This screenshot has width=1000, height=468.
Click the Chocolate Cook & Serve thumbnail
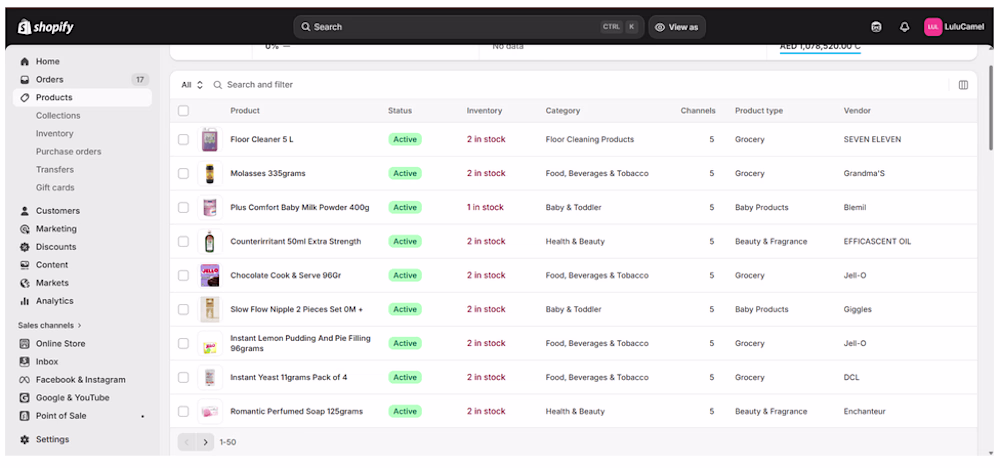click(x=210, y=275)
